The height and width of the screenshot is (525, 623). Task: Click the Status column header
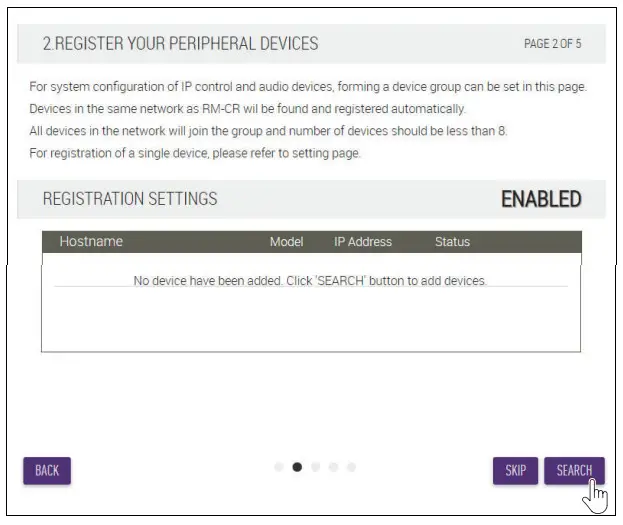452,242
